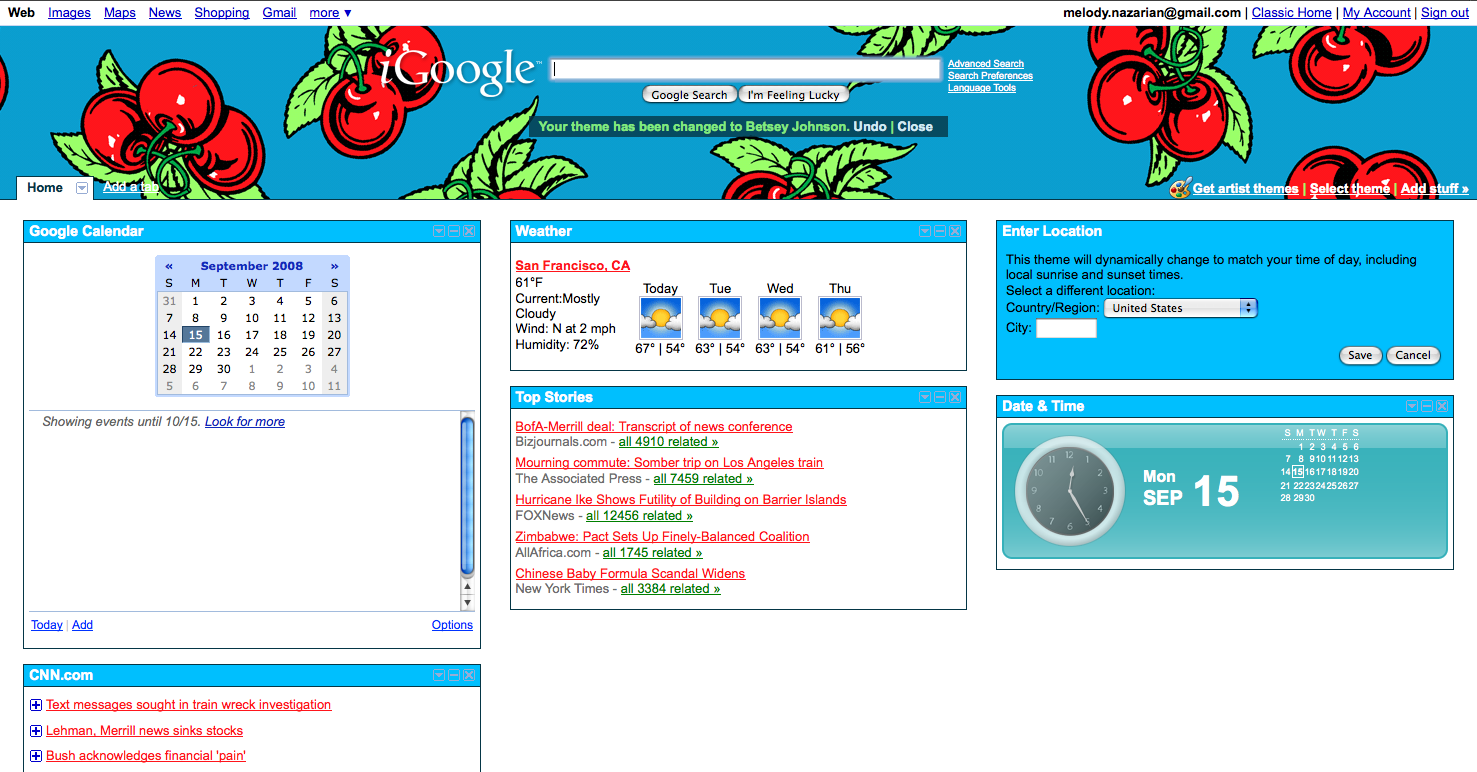Open the Country/Region dropdown
Viewport: 1477px width, 772px height.
1180,308
